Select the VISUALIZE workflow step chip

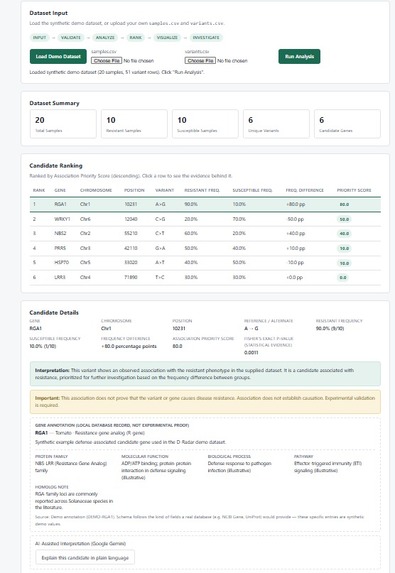point(167,38)
